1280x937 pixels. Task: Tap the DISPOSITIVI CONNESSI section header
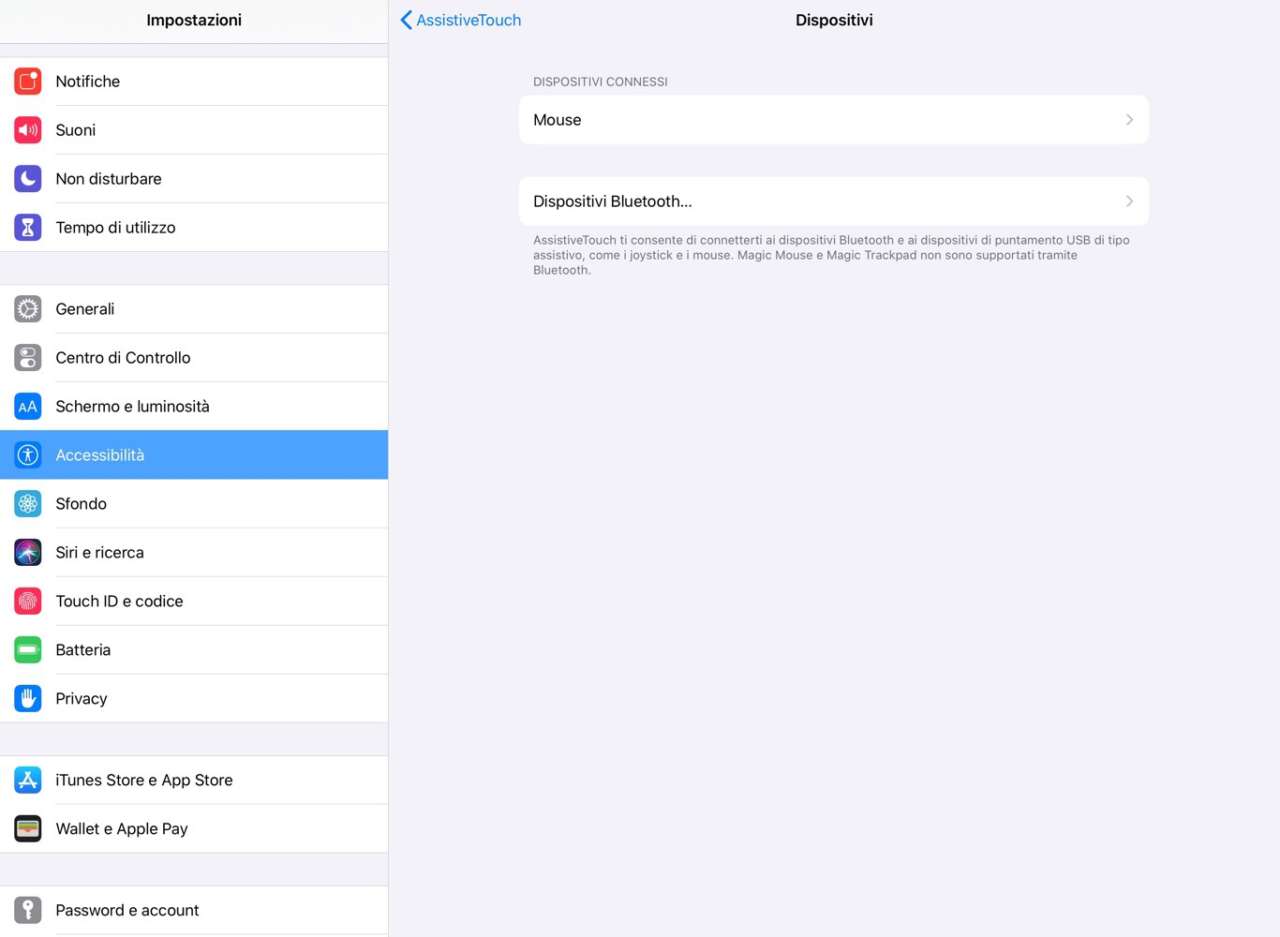[x=600, y=81]
